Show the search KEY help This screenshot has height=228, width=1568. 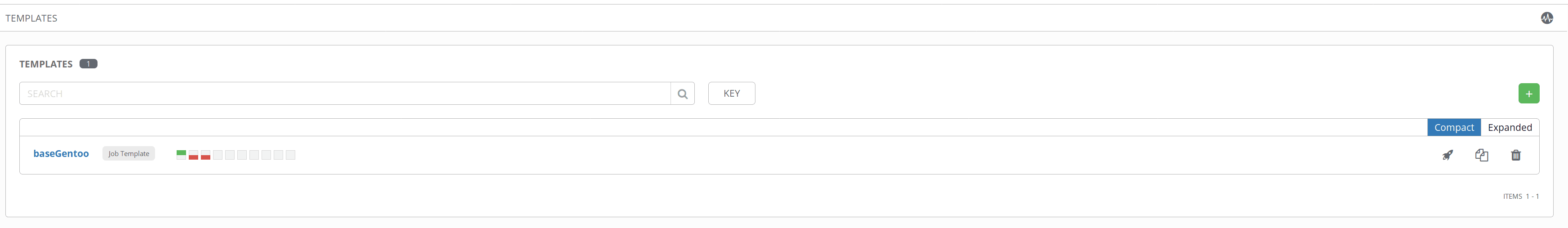point(731,94)
